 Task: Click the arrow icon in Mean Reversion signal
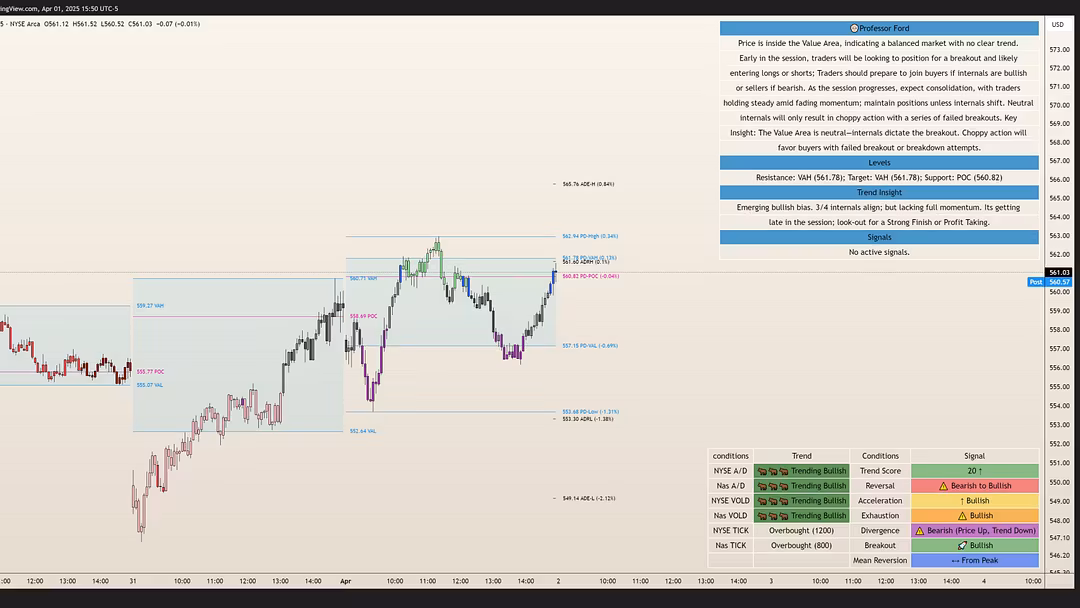[x=956, y=561]
